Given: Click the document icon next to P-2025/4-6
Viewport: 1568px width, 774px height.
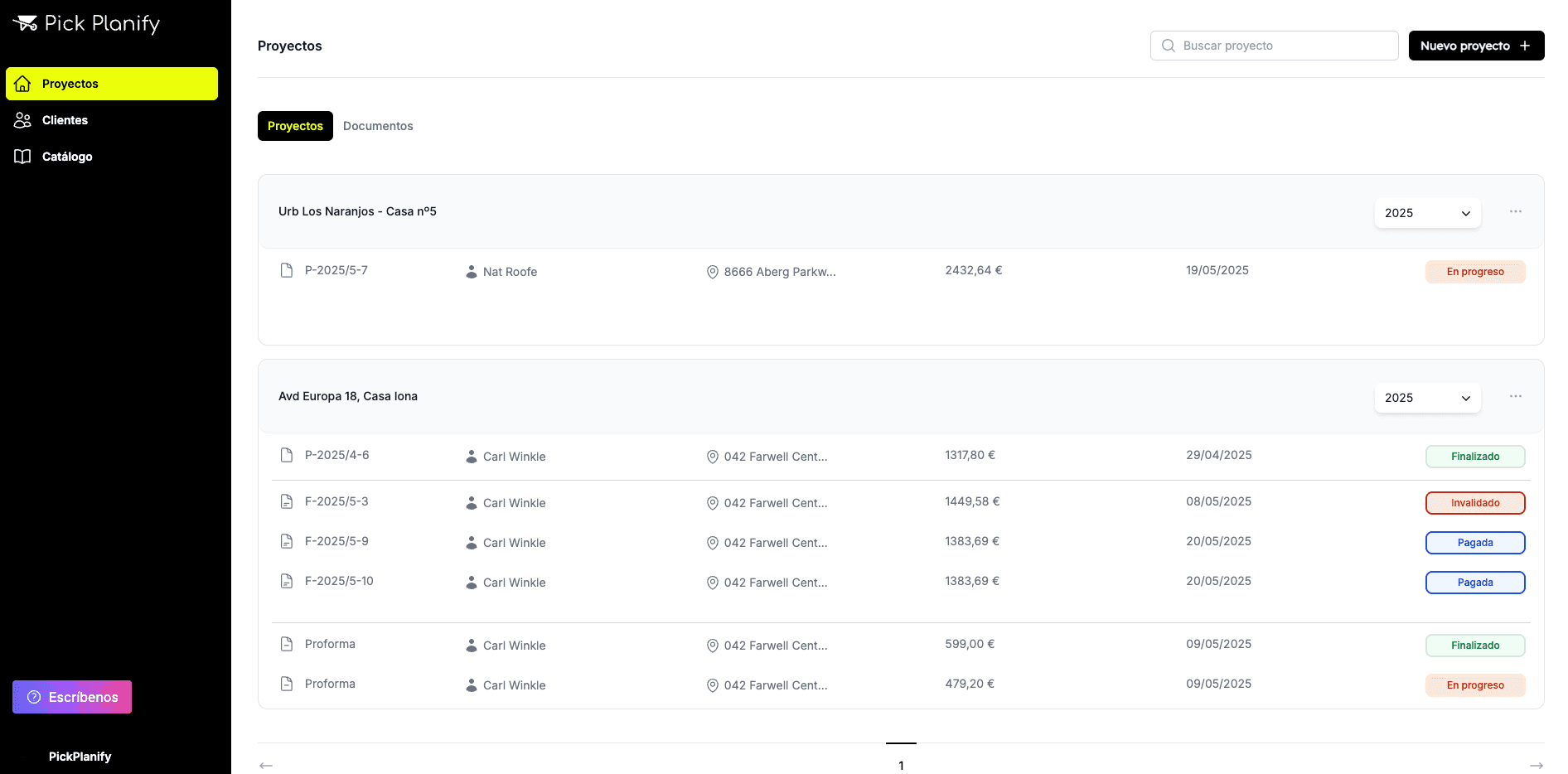Looking at the screenshot, I should point(287,455).
